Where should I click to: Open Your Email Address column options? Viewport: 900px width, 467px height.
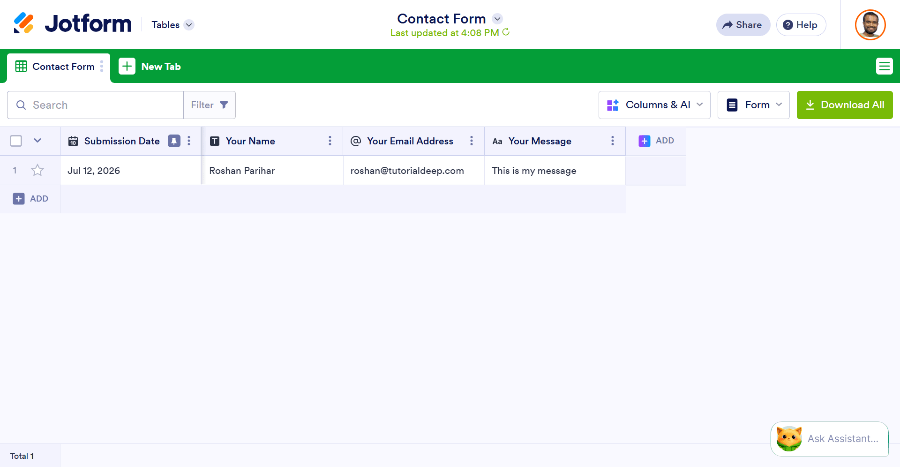(x=471, y=141)
